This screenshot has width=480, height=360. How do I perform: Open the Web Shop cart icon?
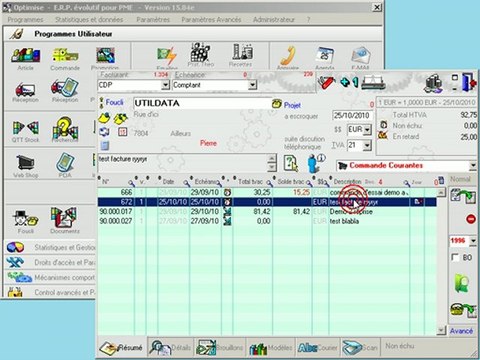click(x=26, y=163)
